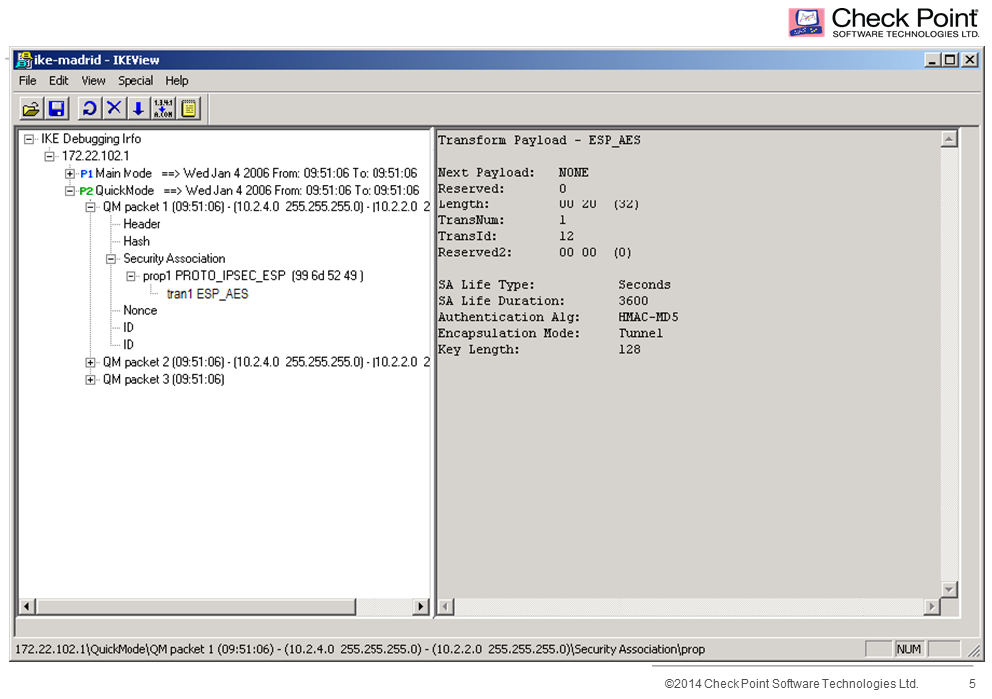This screenshot has width=992, height=699.
Task: Collapse the P2 QuickMode node
Action: [x=70, y=191]
